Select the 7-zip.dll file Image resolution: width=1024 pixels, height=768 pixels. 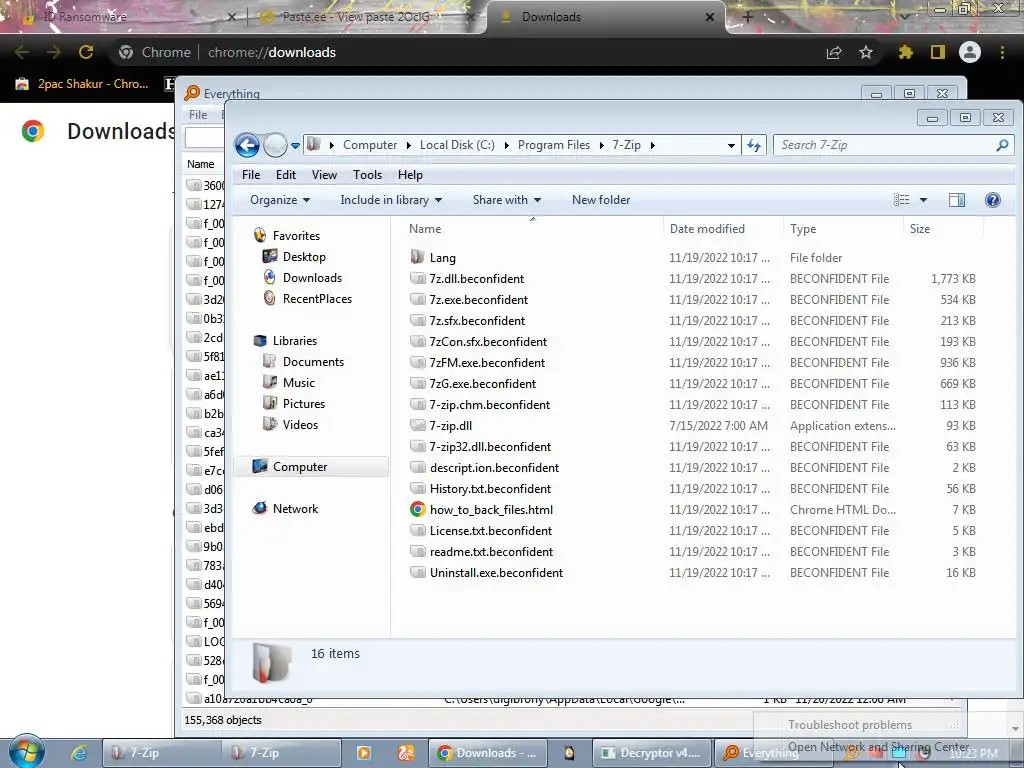[x=451, y=426]
